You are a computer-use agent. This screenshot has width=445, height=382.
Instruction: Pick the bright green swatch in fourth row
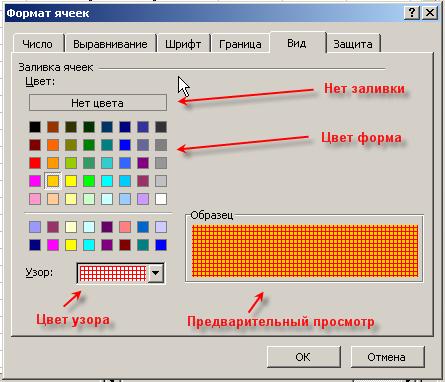pos(89,181)
